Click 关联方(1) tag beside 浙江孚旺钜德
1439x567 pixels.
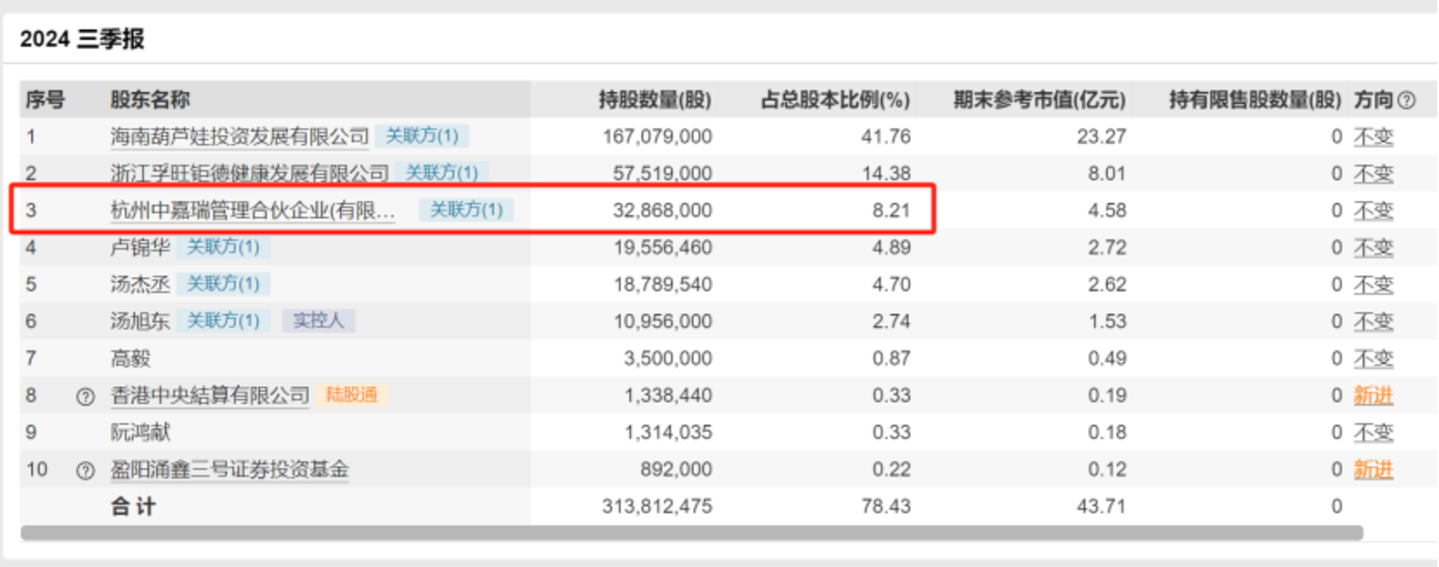(x=441, y=173)
